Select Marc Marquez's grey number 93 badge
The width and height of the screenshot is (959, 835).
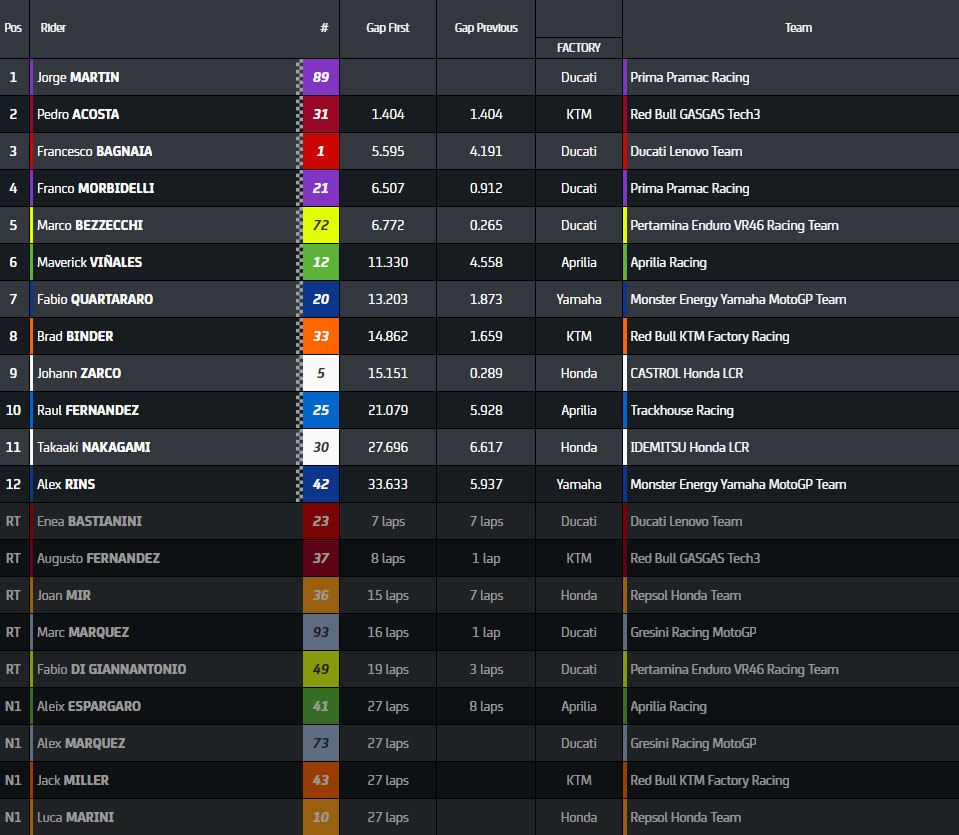coord(321,632)
